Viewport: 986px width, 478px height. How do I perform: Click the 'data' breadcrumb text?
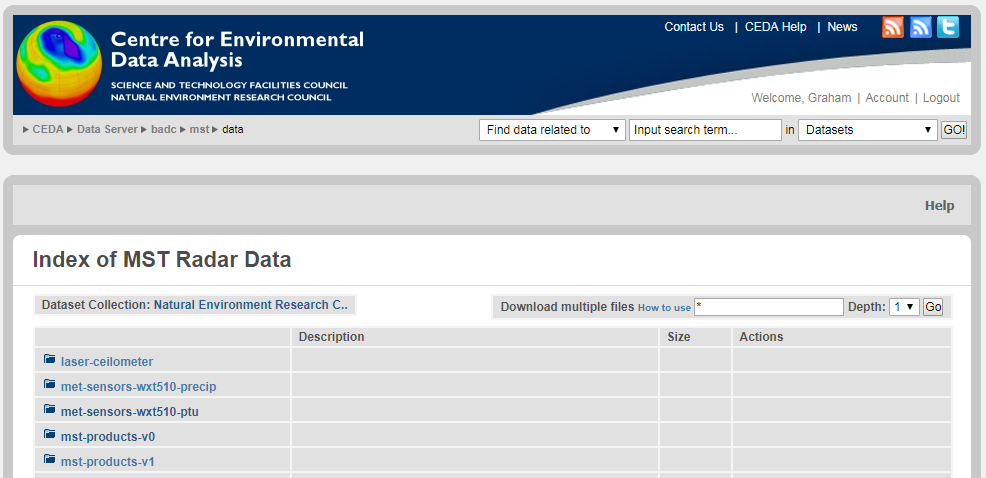click(x=233, y=130)
